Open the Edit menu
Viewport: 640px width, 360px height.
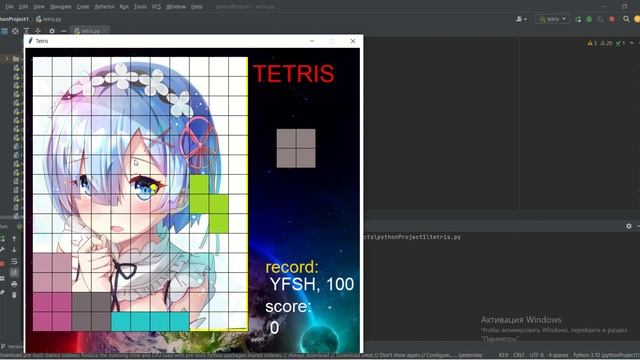pyautogui.click(x=24, y=7)
